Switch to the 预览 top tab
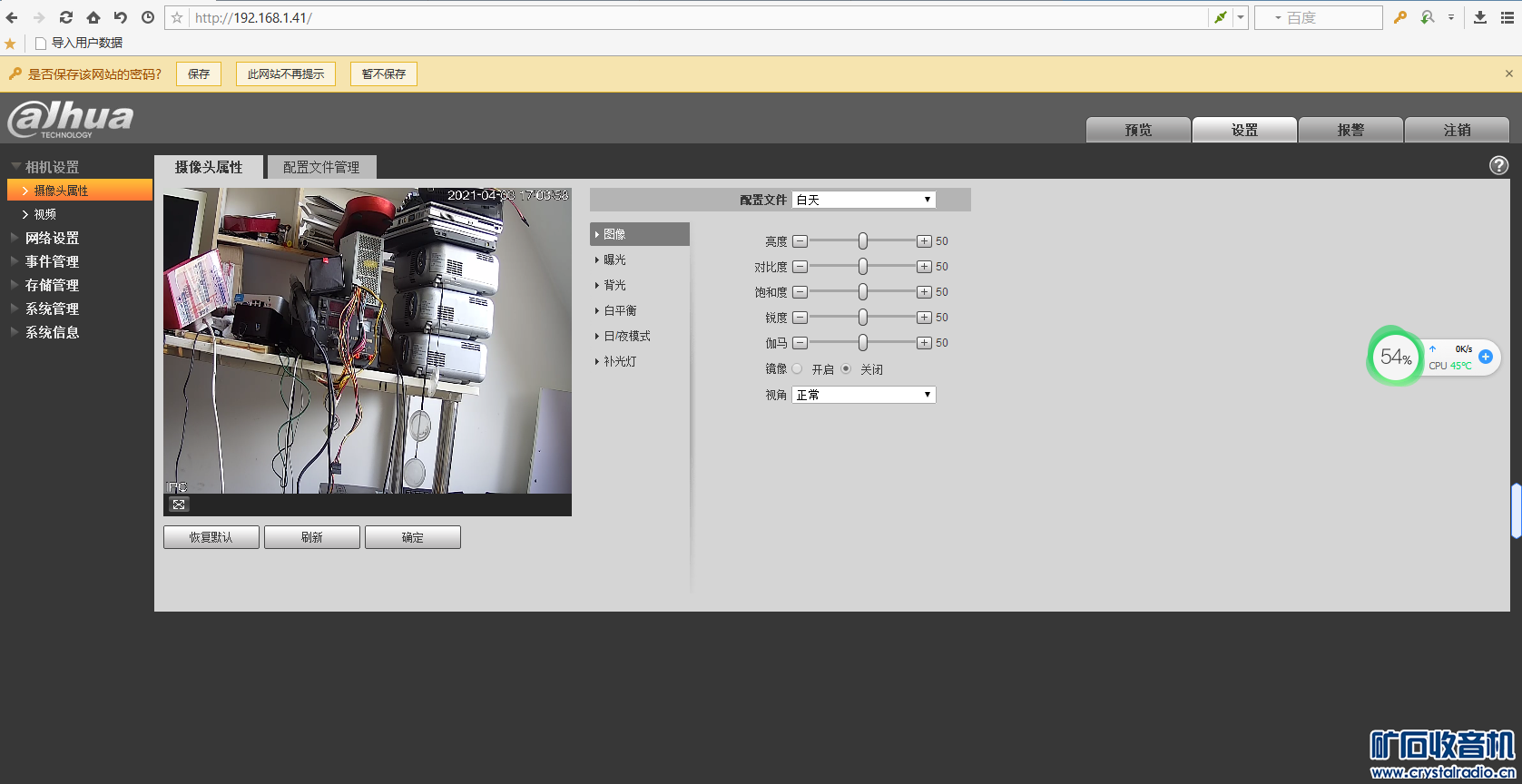 pos(1138,130)
